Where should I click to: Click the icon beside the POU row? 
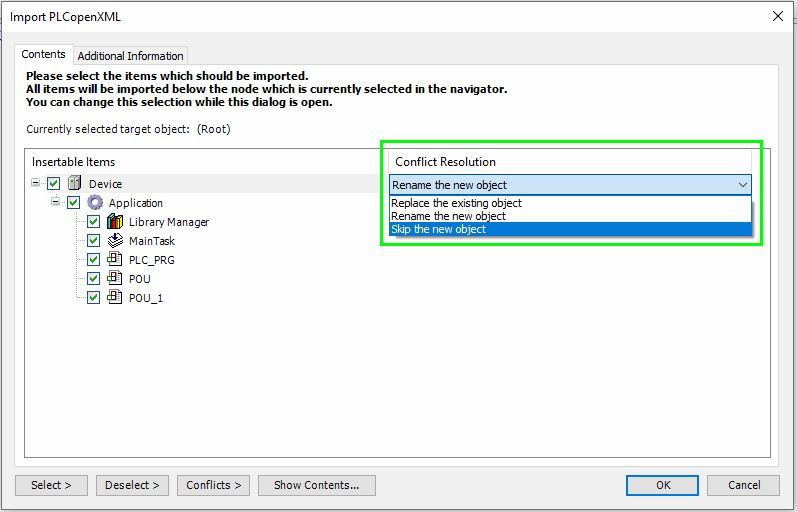click(115, 278)
